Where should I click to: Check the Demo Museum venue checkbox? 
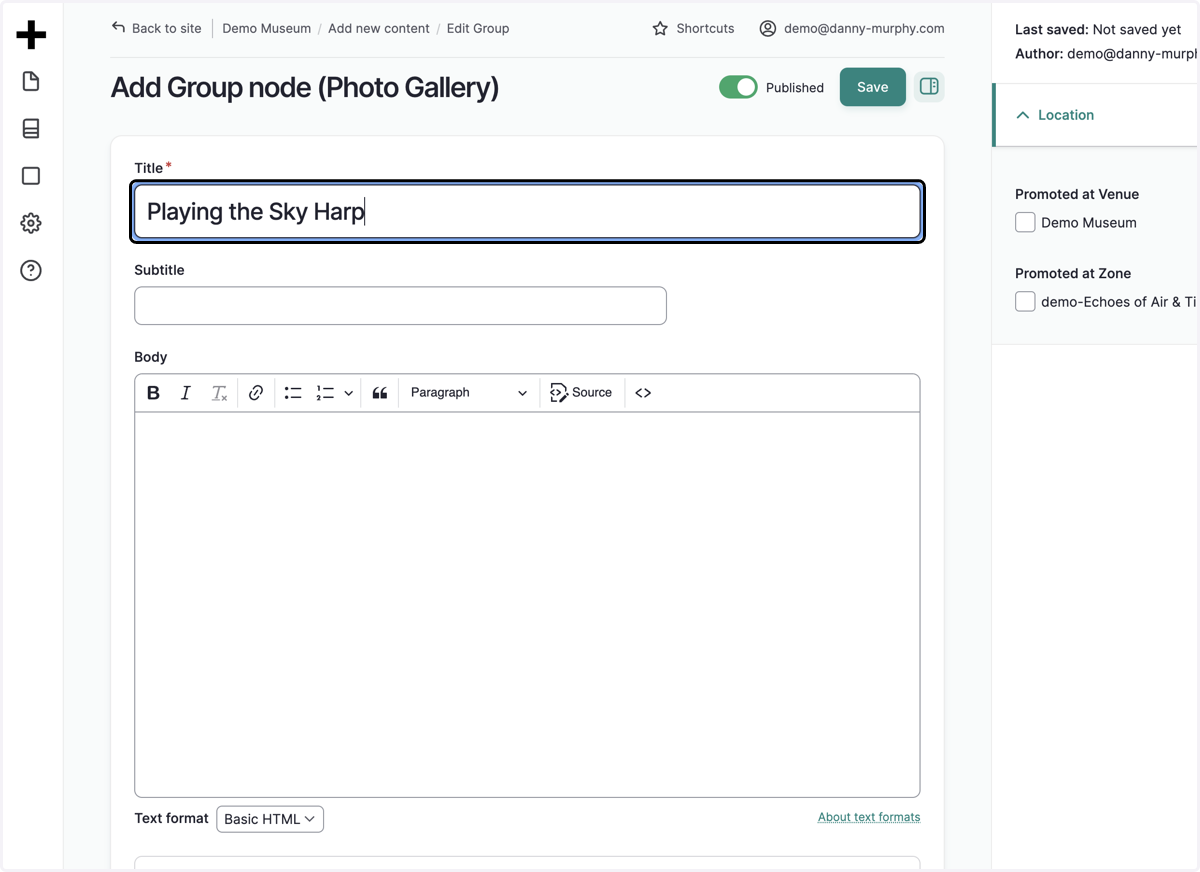click(1025, 222)
